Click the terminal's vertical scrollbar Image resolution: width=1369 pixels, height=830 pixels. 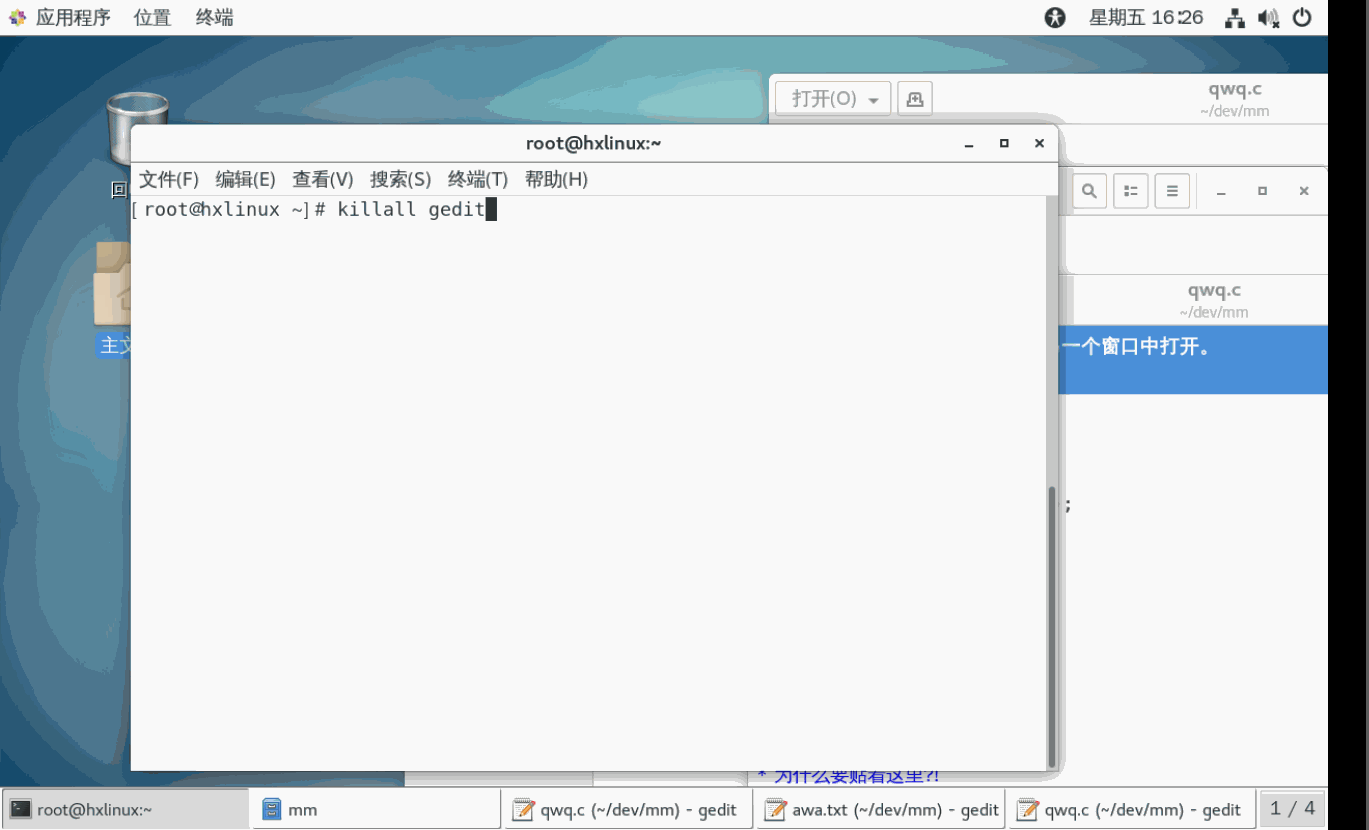[1051, 620]
